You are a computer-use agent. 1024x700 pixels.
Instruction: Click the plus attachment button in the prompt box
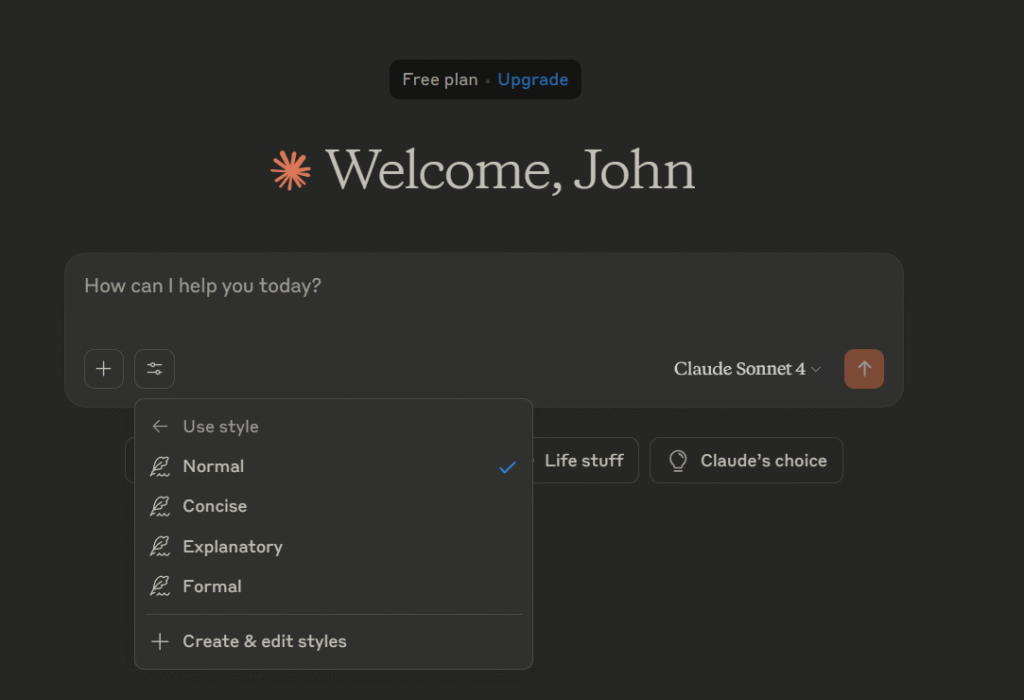104,369
